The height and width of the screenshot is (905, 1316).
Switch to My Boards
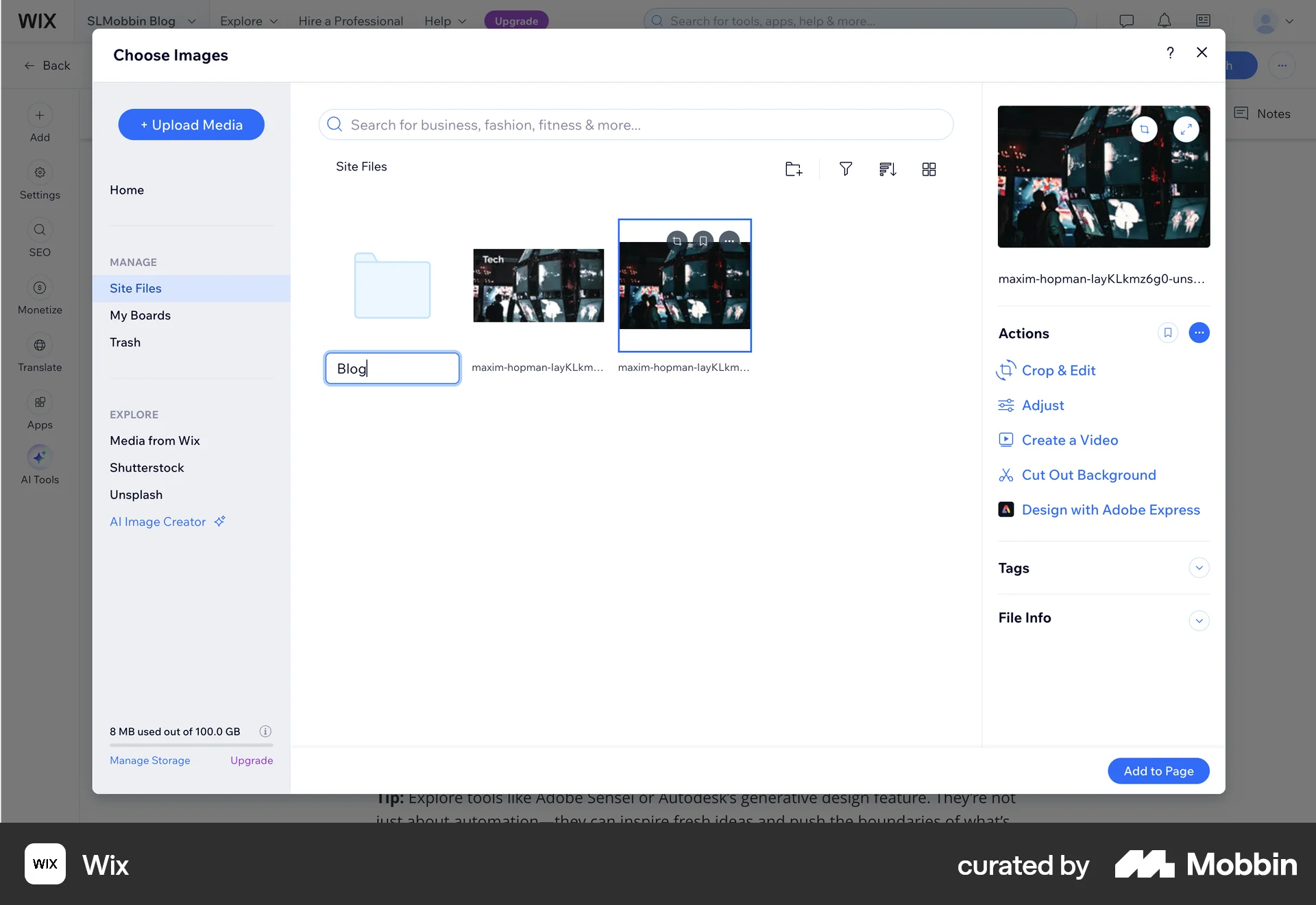pyautogui.click(x=140, y=315)
